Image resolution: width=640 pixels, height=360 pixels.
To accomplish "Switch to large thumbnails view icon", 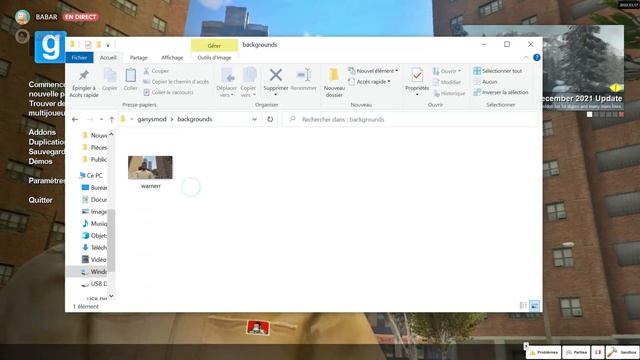I will coord(534,305).
